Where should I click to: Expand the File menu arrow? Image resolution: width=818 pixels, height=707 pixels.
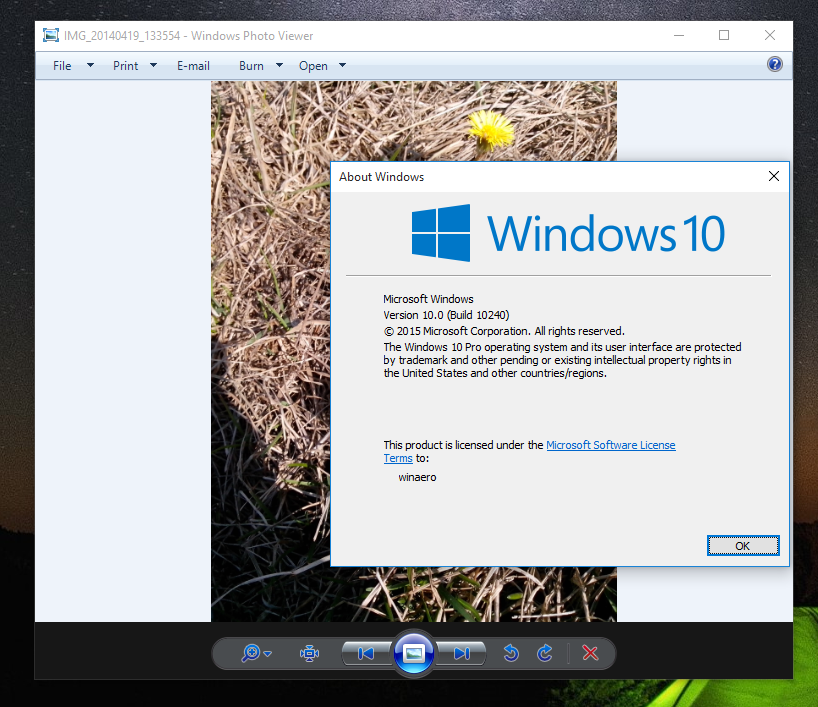pos(90,65)
